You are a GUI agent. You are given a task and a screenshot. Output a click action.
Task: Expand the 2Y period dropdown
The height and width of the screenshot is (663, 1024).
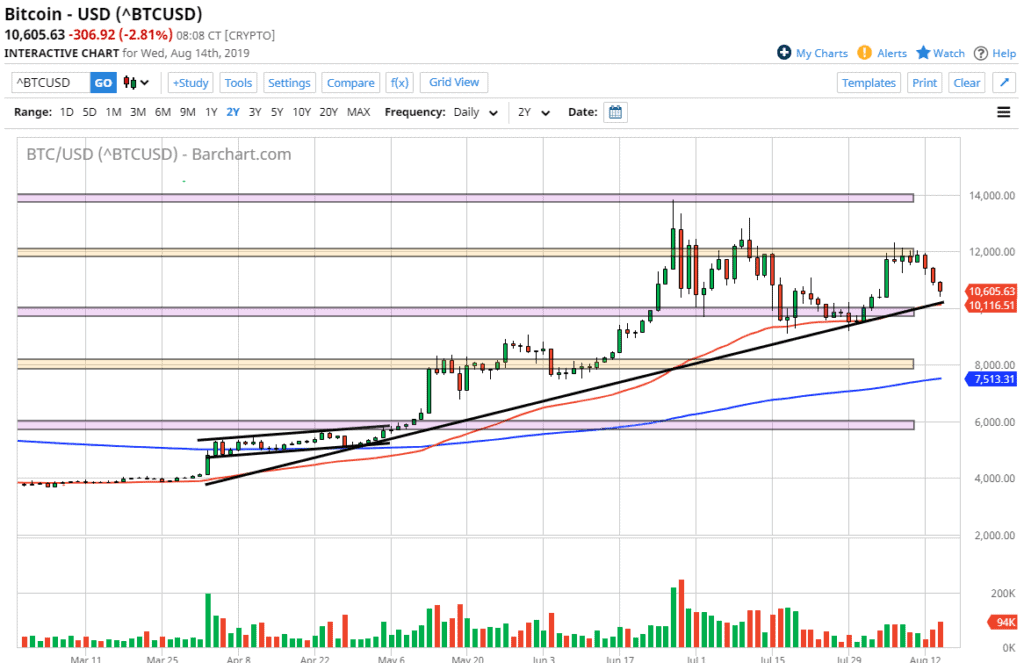click(x=534, y=112)
